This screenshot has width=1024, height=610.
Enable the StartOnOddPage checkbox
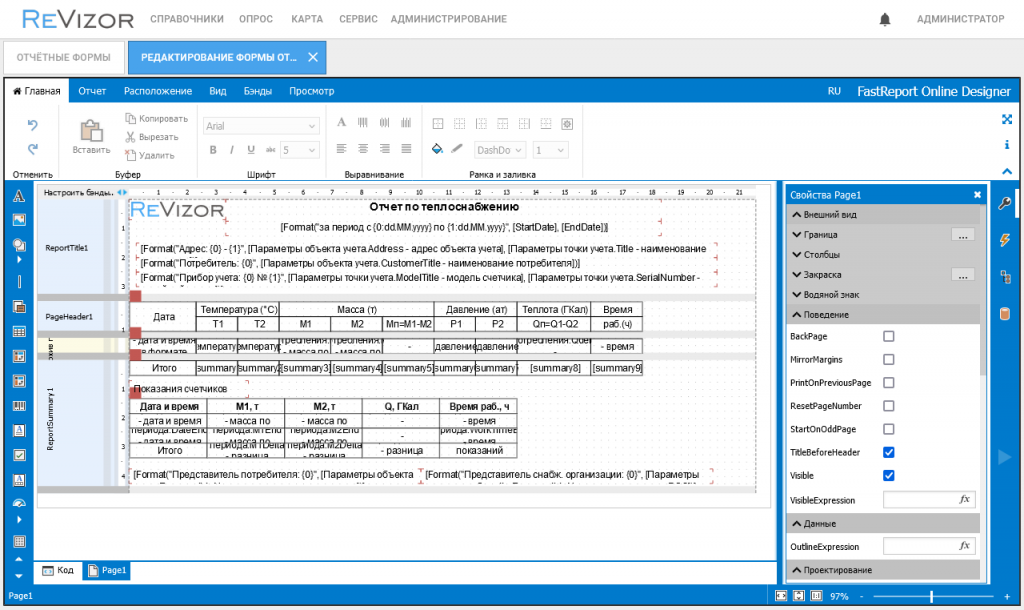889,429
